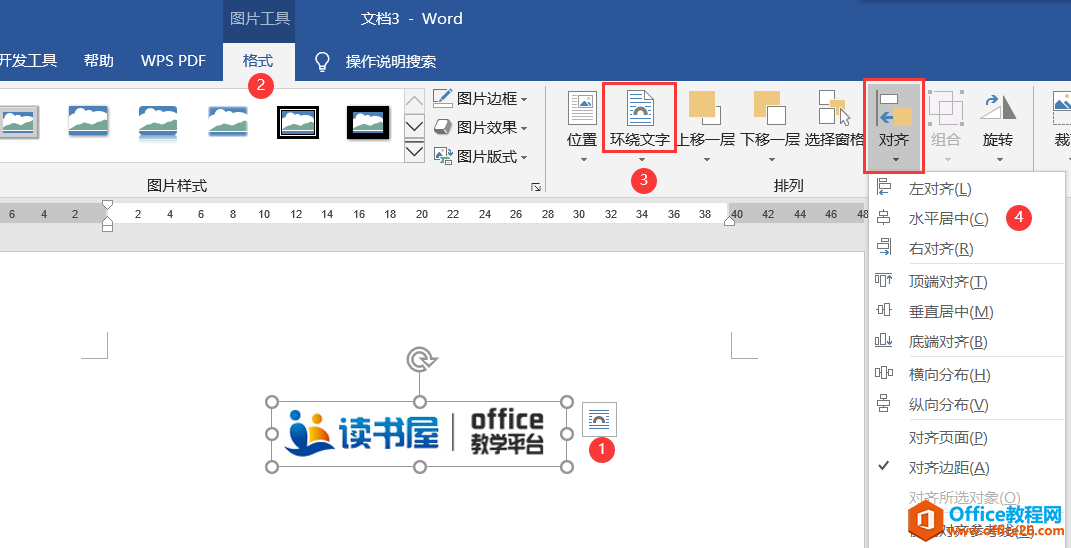Open the 位置 position menu
The image size is (1071, 548).
(x=583, y=128)
